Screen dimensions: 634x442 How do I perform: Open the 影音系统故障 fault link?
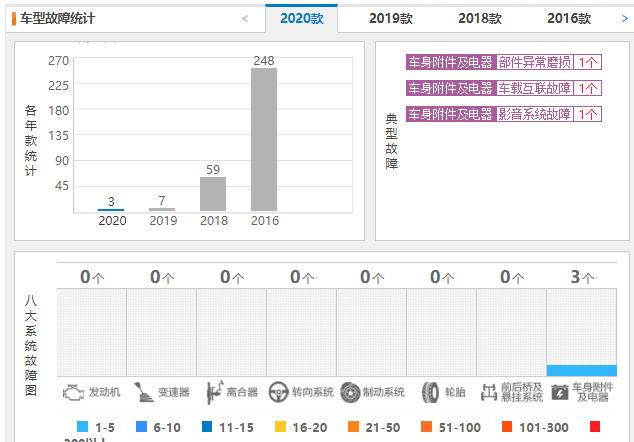point(535,114)
